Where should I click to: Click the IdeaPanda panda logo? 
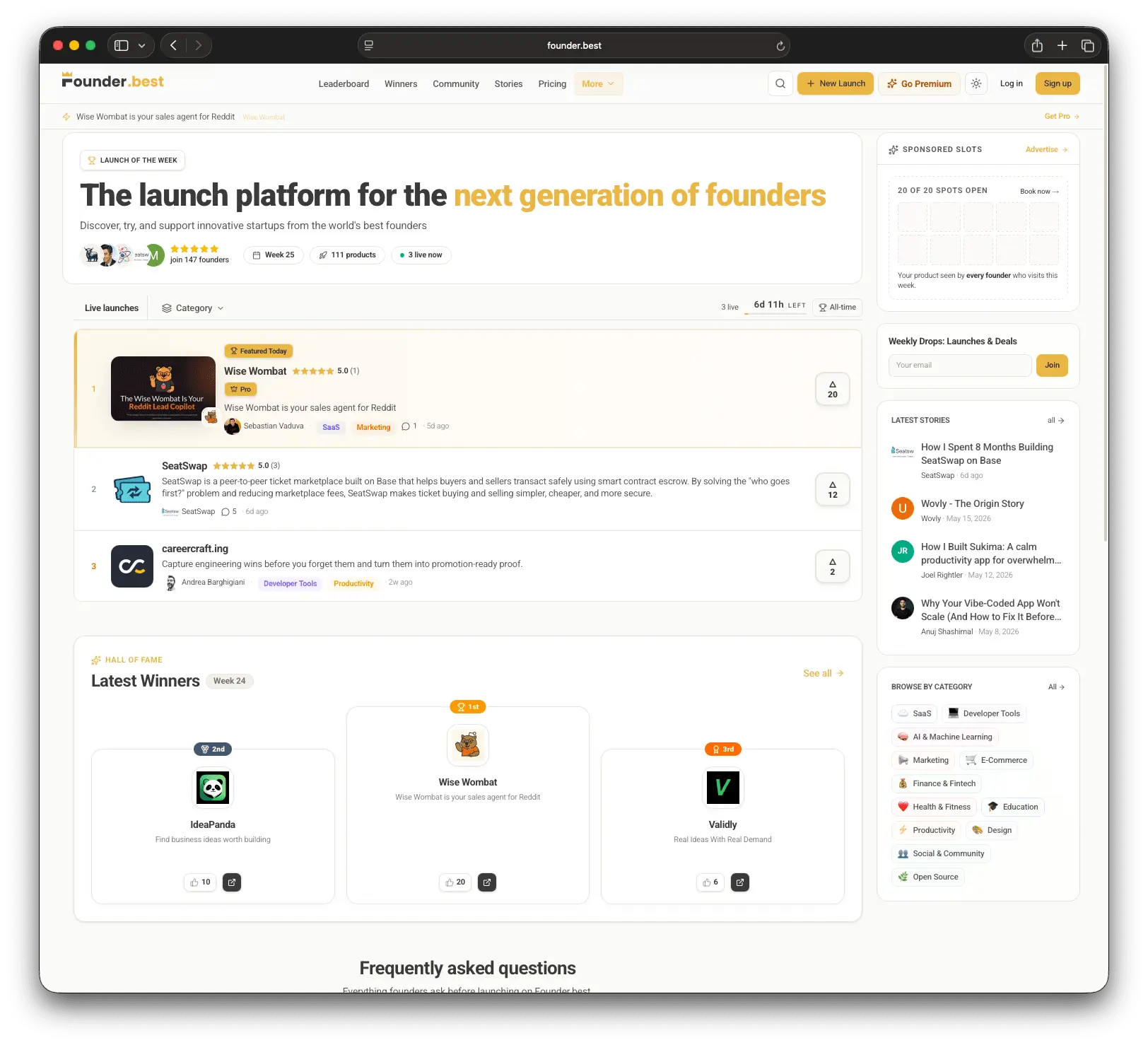point(213,788)
